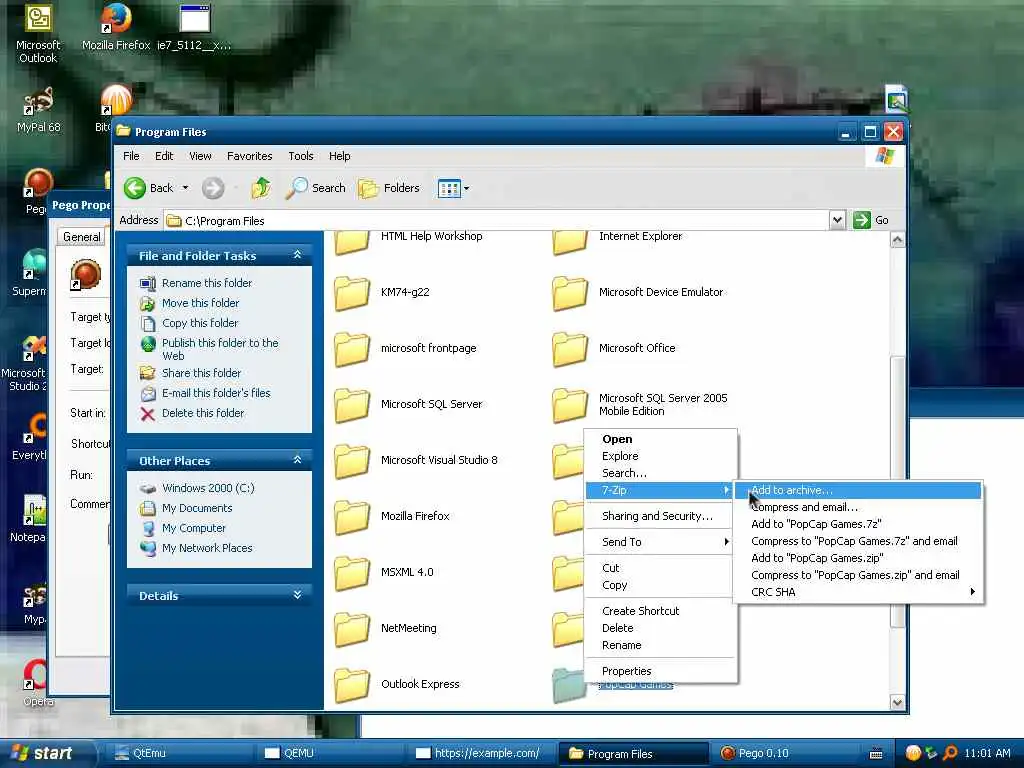The width and height of the screenshot is (1024, 768).
Task: Select the HTML Help Workshop folder icon
Action: click(x=352, y=243)
